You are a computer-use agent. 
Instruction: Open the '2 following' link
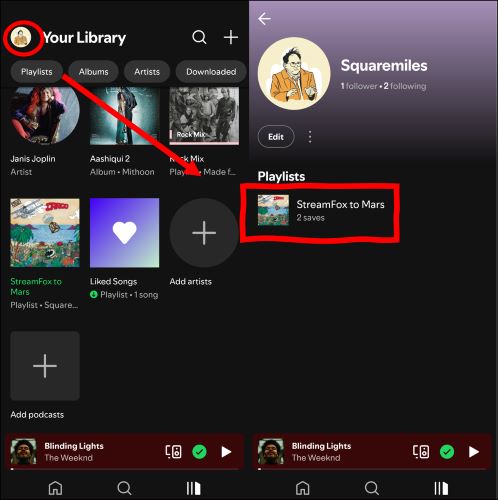pos(405,86)
